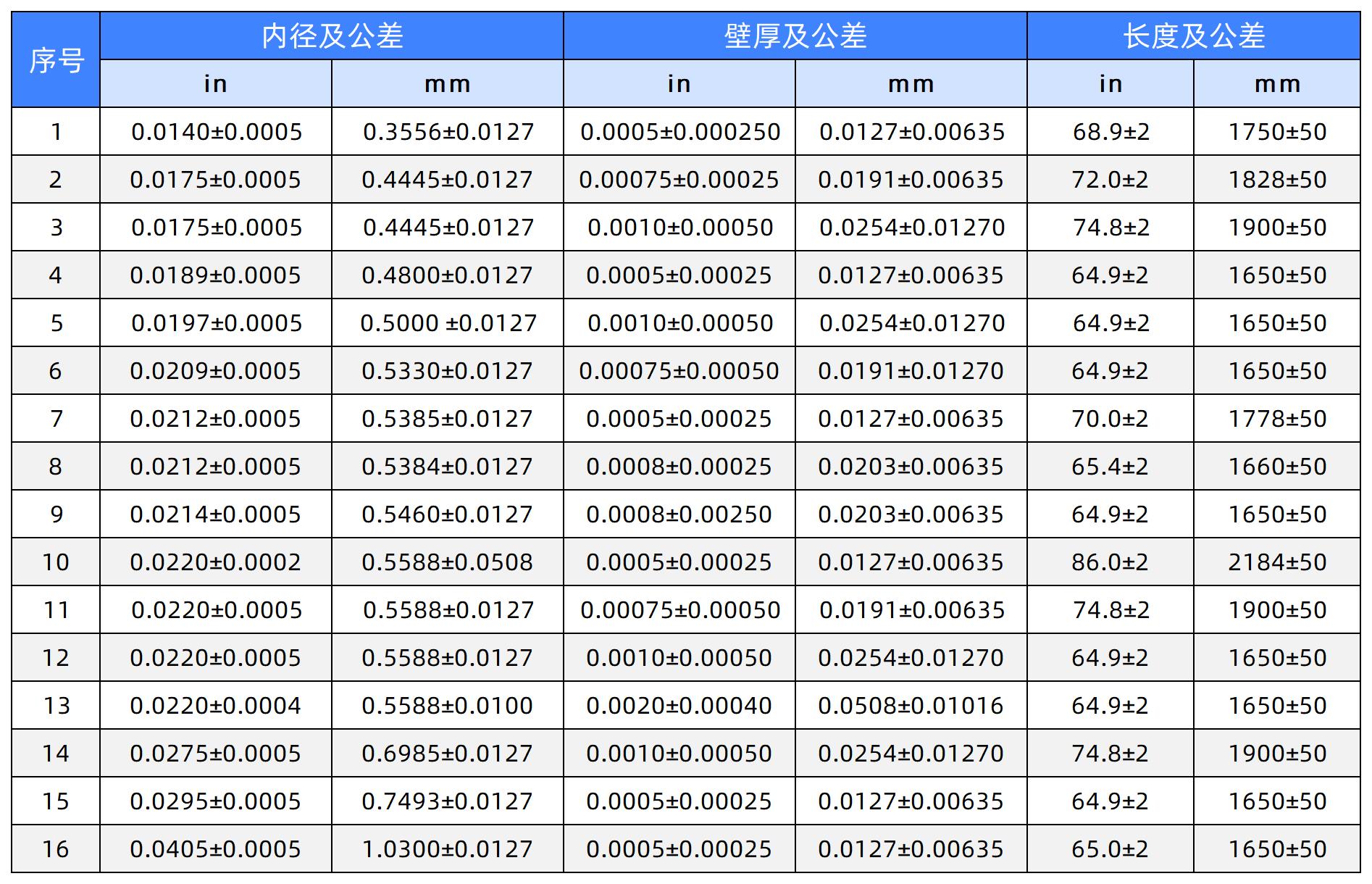Select cell 0.0191±0.01270
Viewport: 1372px width, 884px height.
[x=911, y=370]
